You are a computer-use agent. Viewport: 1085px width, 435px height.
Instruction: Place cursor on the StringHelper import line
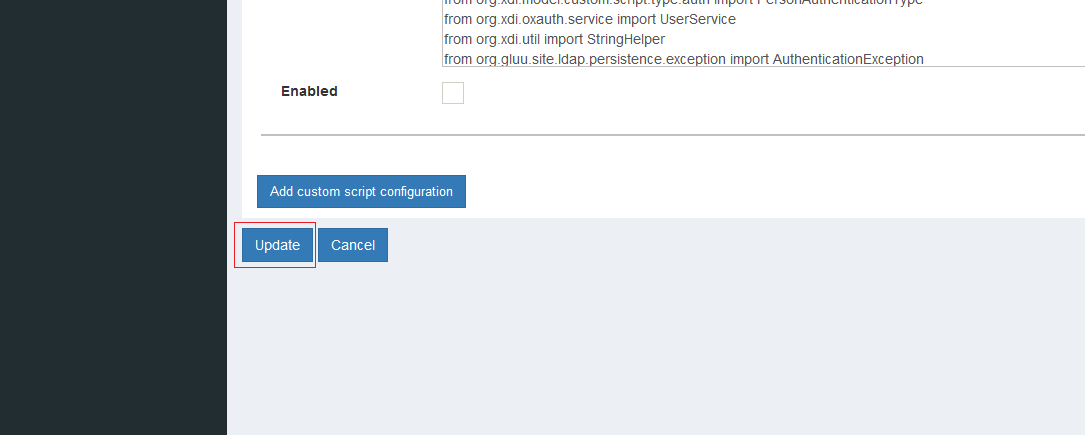point(554,39)
